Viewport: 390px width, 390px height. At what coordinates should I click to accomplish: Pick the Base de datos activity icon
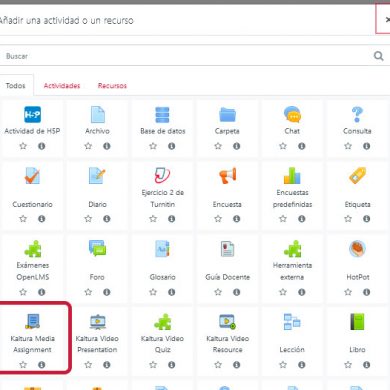pyautogui.click(x=162, y=115)
